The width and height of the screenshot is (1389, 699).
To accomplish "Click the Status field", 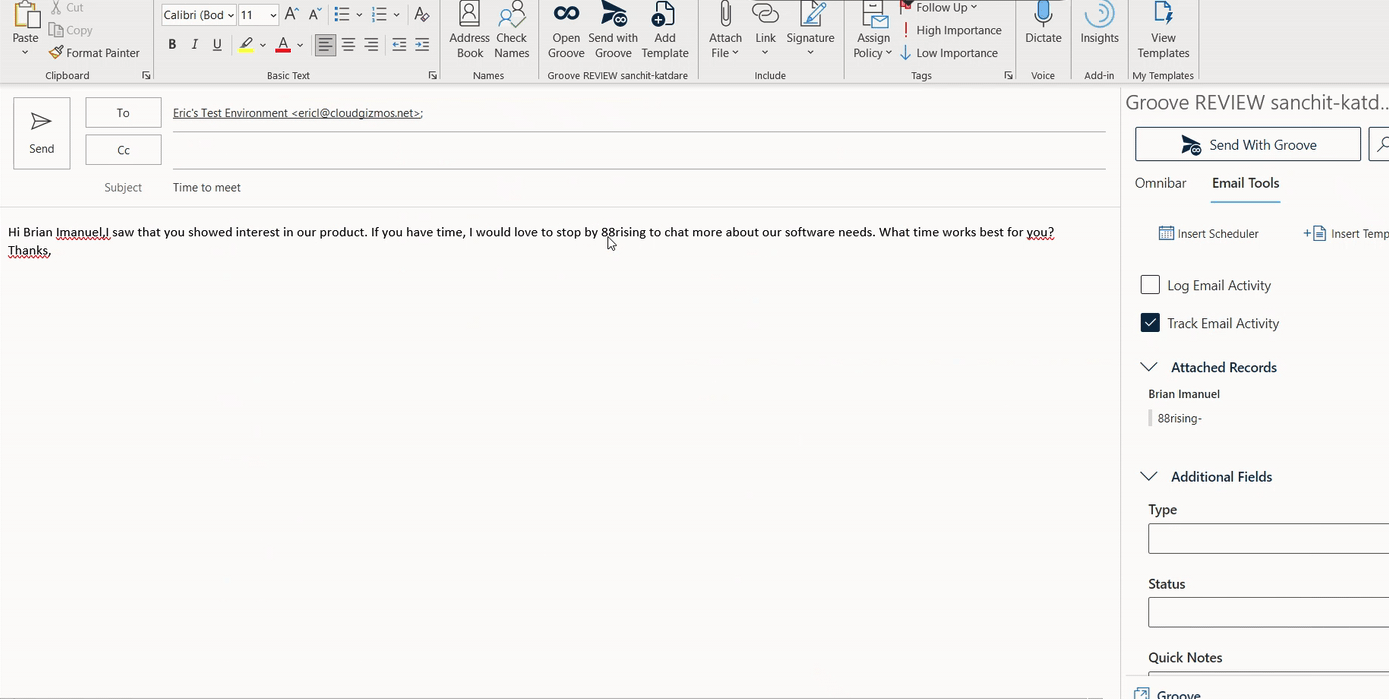I will pos(1268,612).
